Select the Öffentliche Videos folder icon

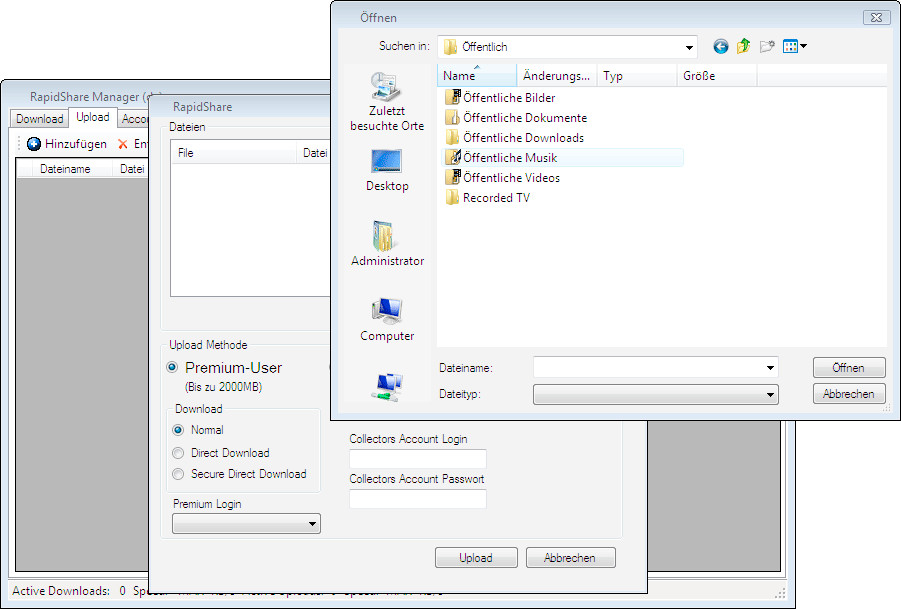453,178
